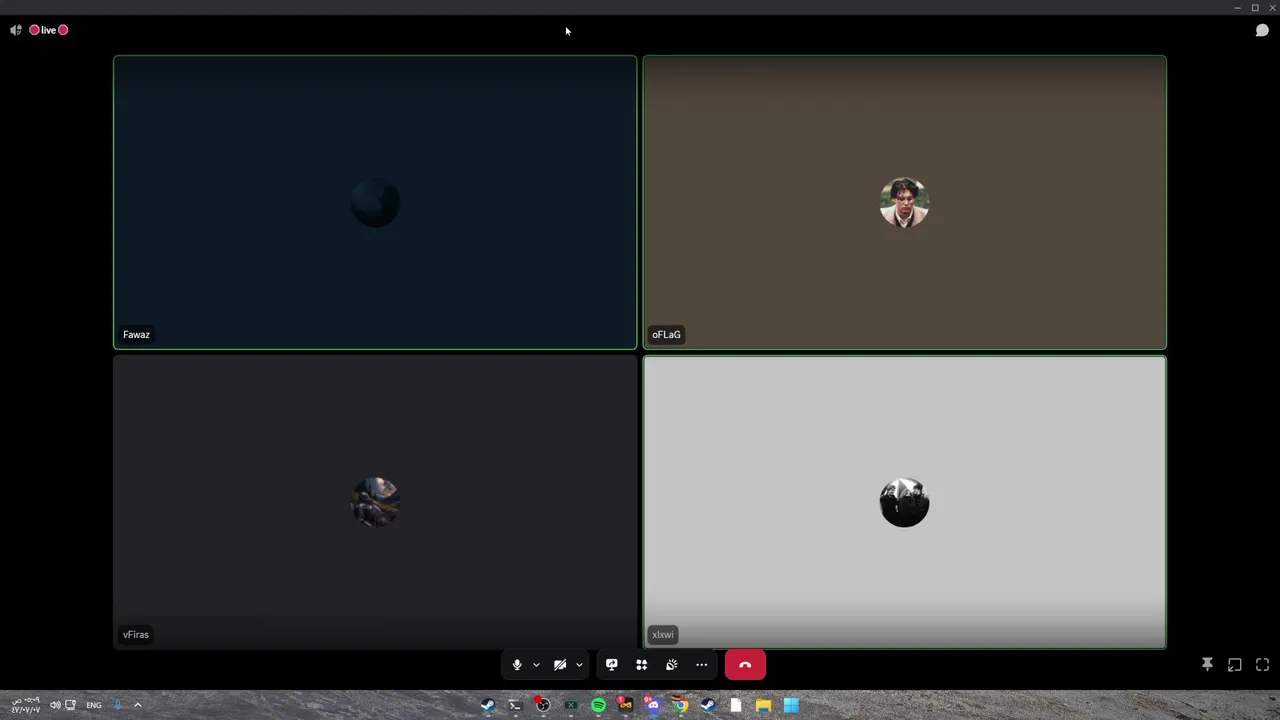
Task: Select xlxwi's video tile avatar
Action: [x=904, y=502]
